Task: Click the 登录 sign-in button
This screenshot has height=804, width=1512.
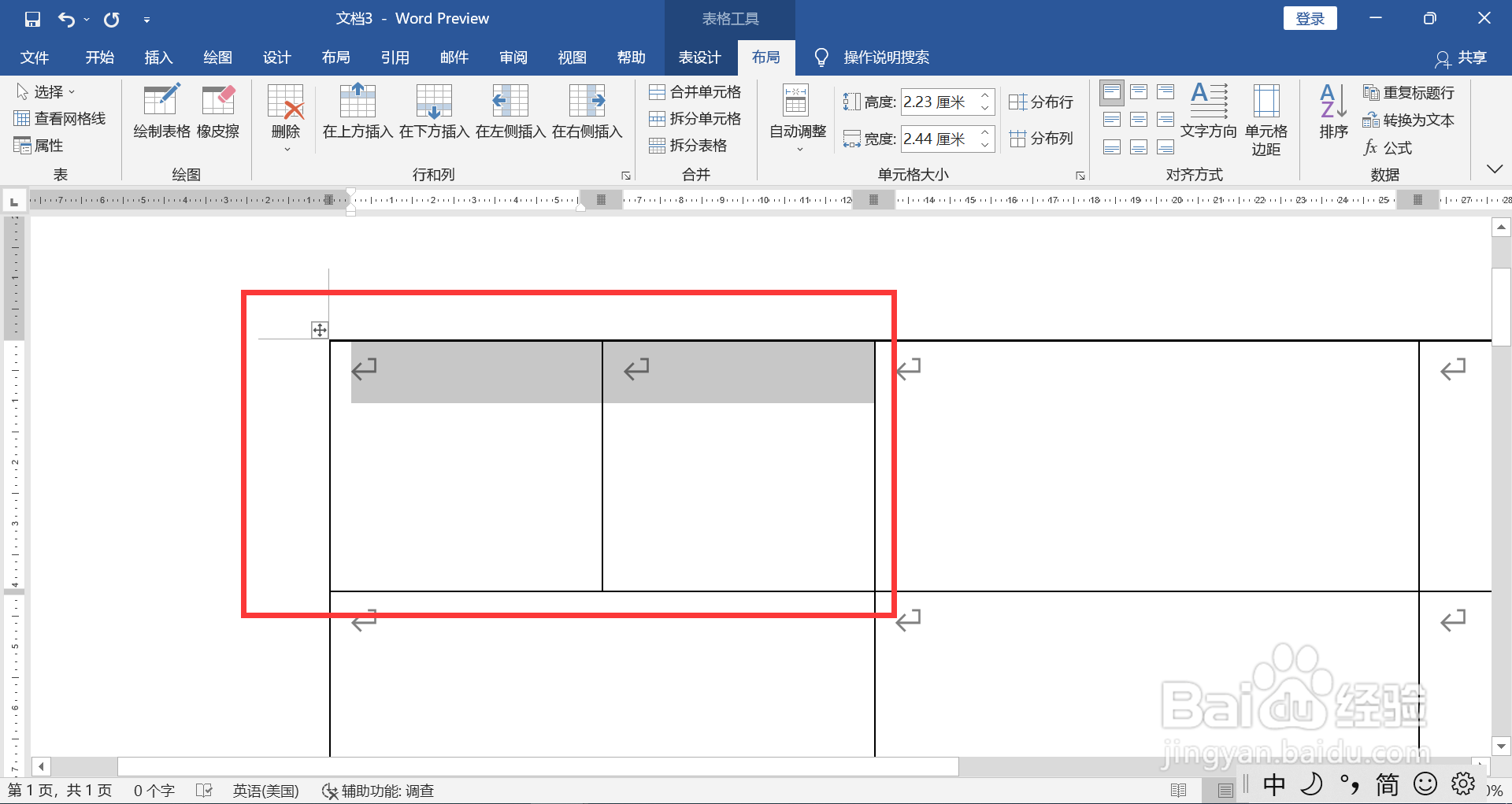Action: click(1310, 18)
